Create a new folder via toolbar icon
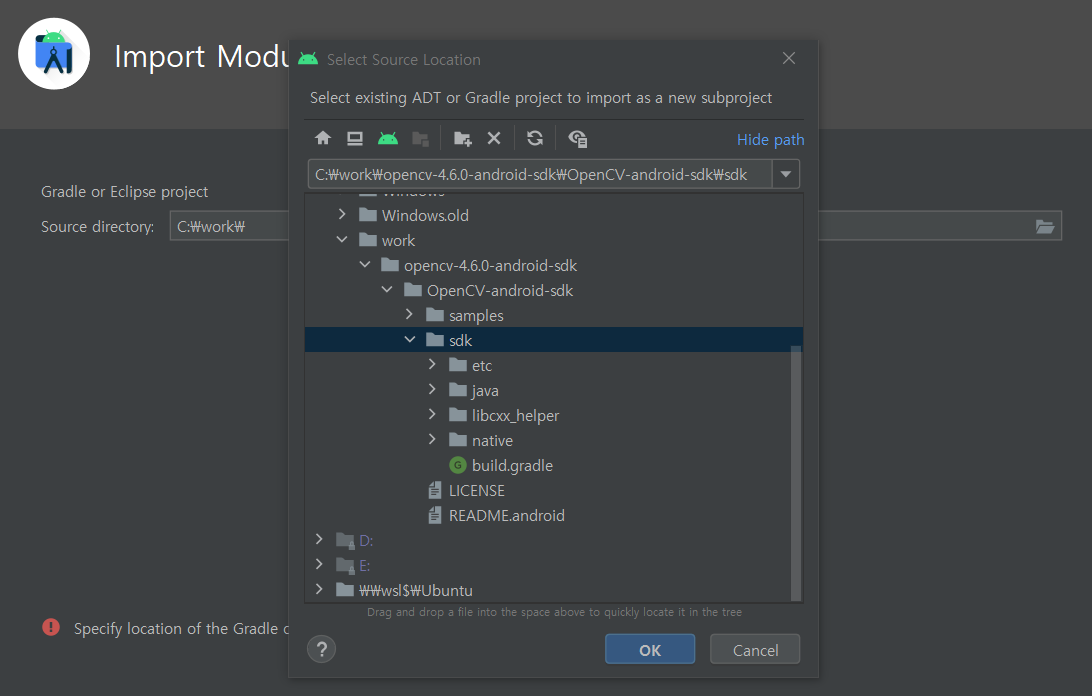Image resolution: width=1092 pixels, height=696 pixels. 462,139
